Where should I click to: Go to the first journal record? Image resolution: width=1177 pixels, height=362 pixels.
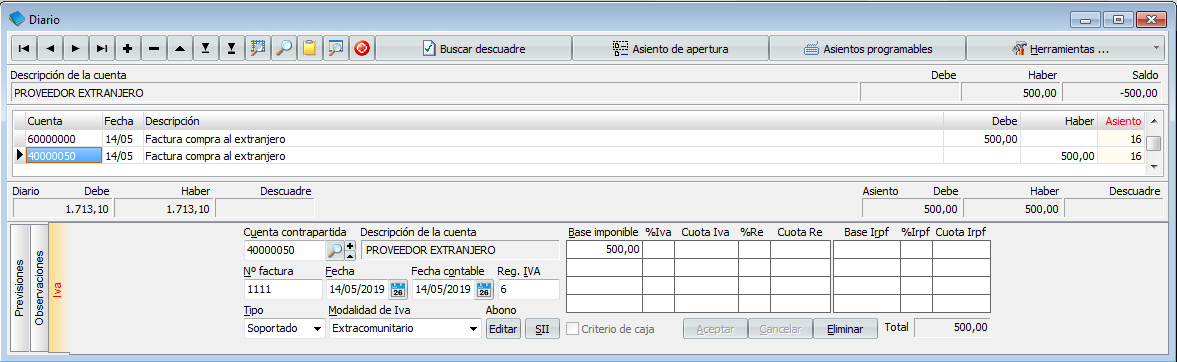(24, 49)
